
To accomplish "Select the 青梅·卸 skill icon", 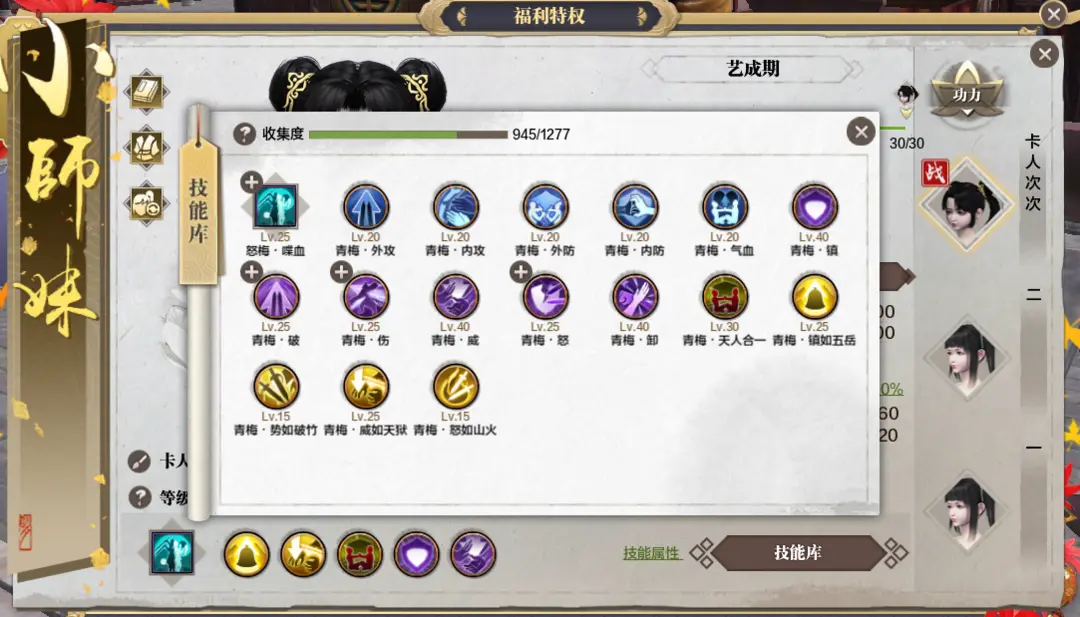I will coord(635,296).
